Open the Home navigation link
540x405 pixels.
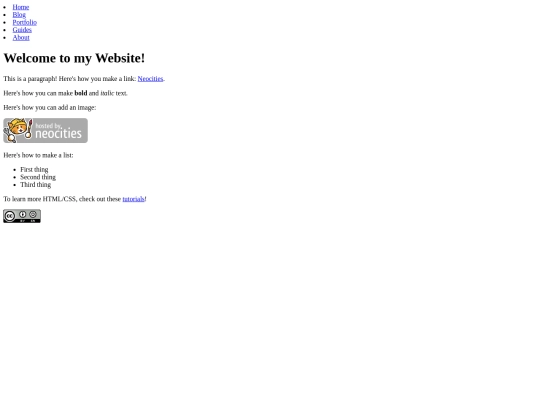click(21, 7)
